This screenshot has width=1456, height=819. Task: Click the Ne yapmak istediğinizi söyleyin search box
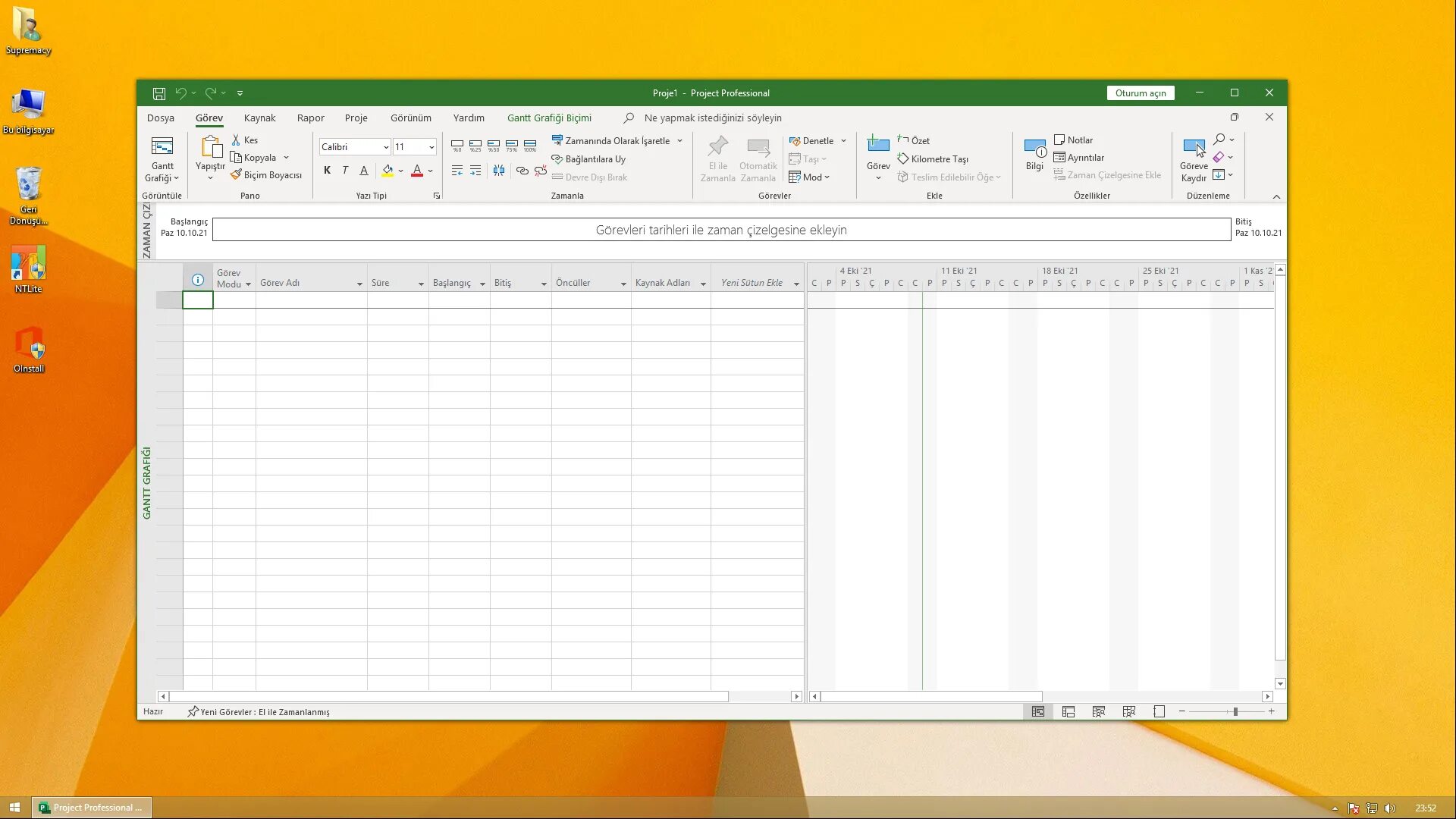[712, 118]
